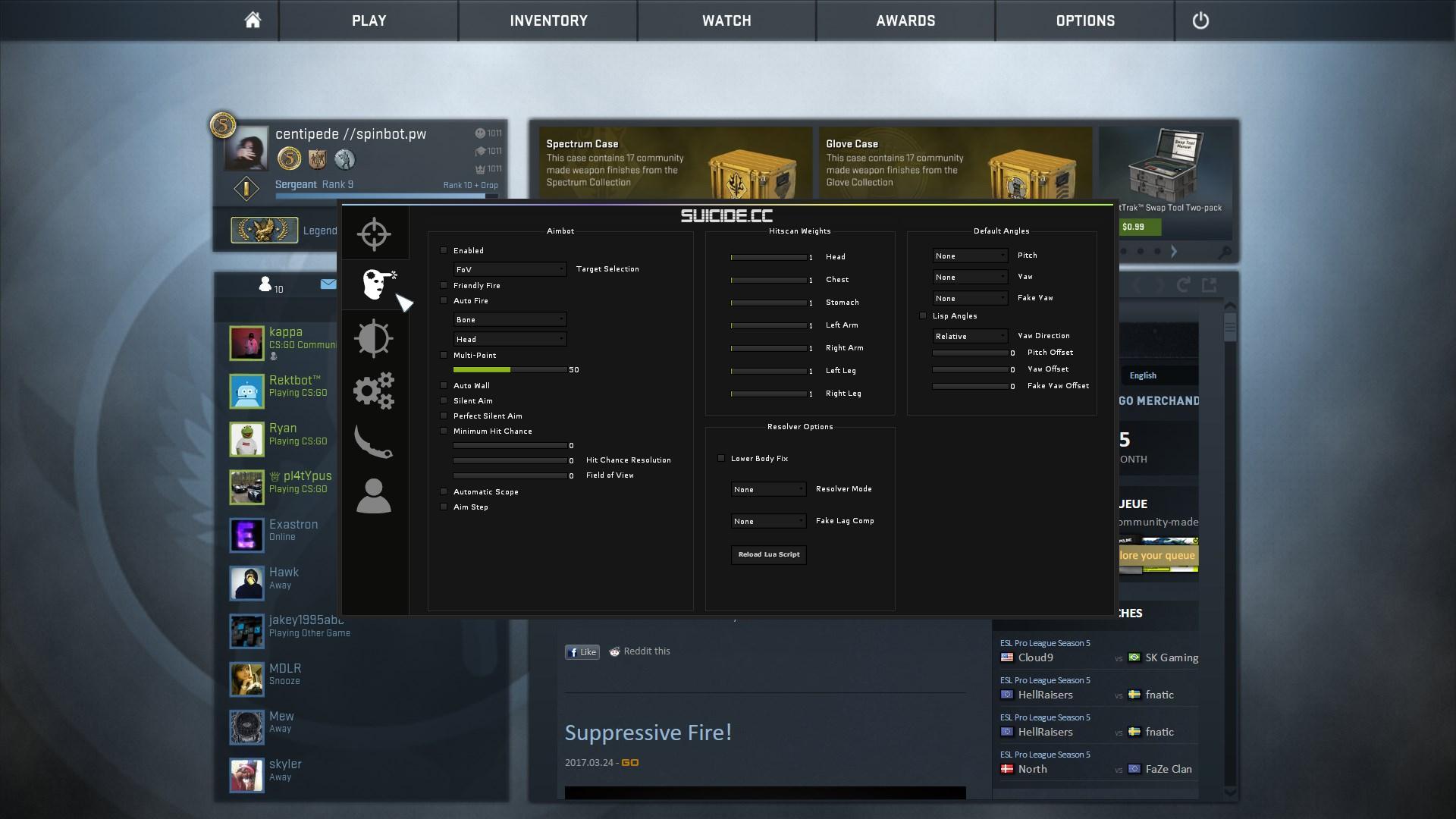The width and height of the screenshot is (1456, 819).
Task: Open the Resolver Mode dropdown
Action: point(768,489)
